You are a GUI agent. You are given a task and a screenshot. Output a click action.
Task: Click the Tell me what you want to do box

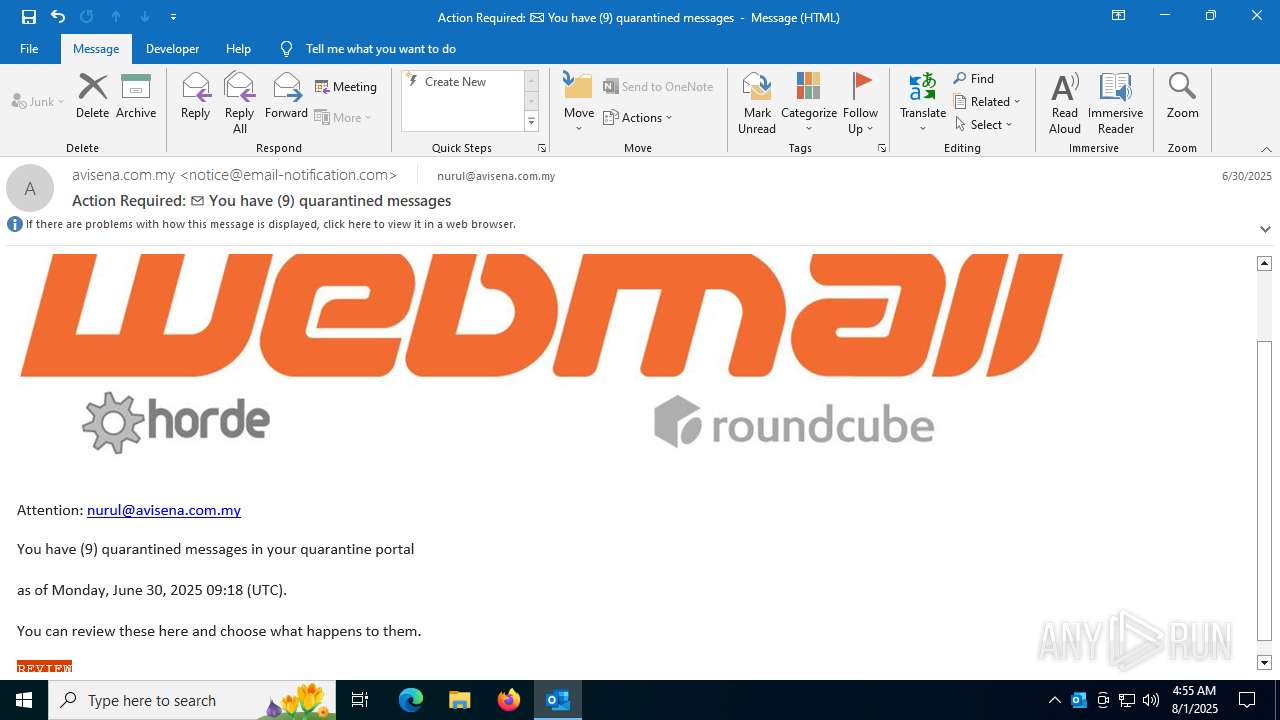coord(380,48)
